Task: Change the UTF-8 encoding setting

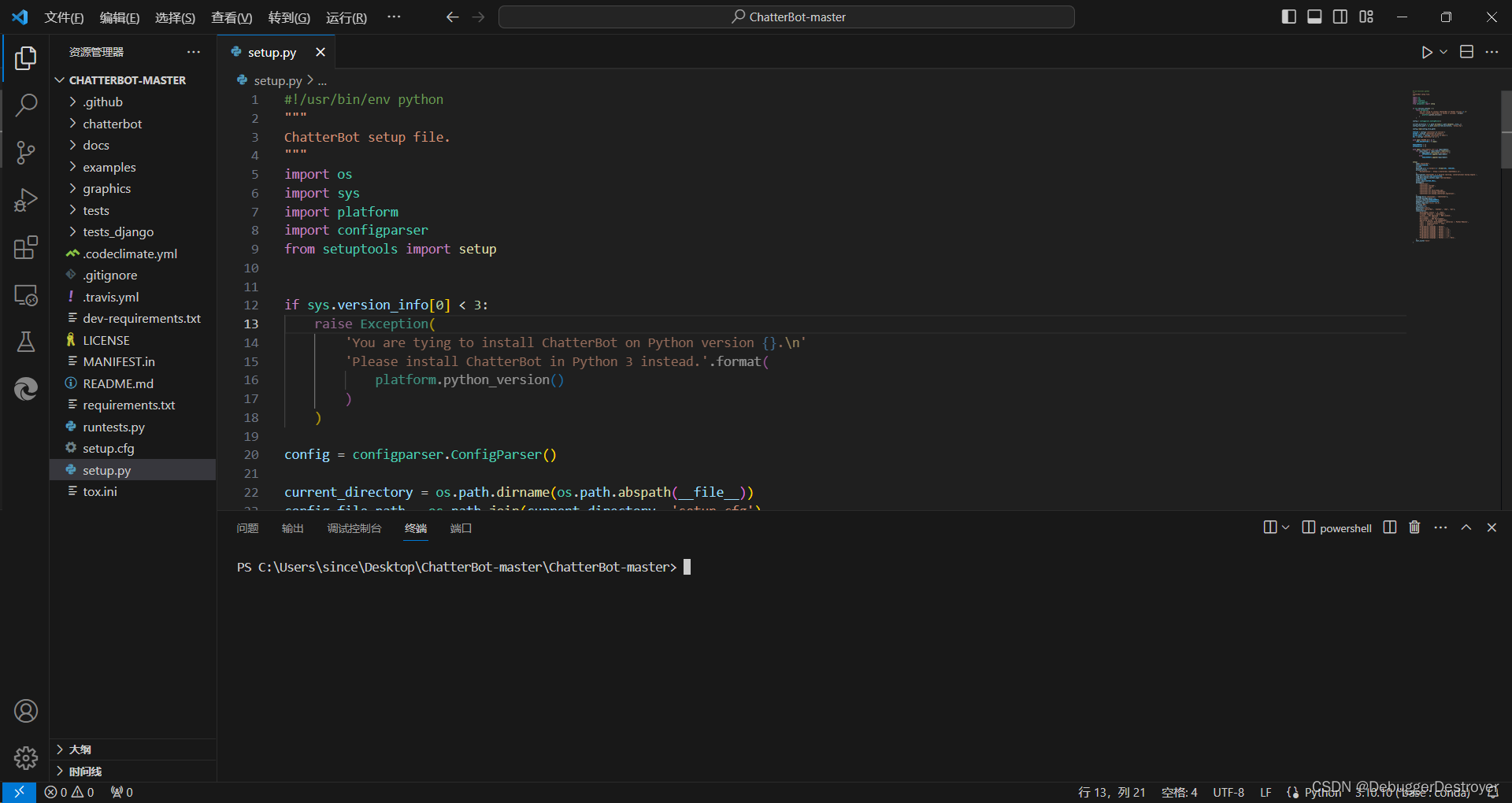Action: (x=1228, y=792)
